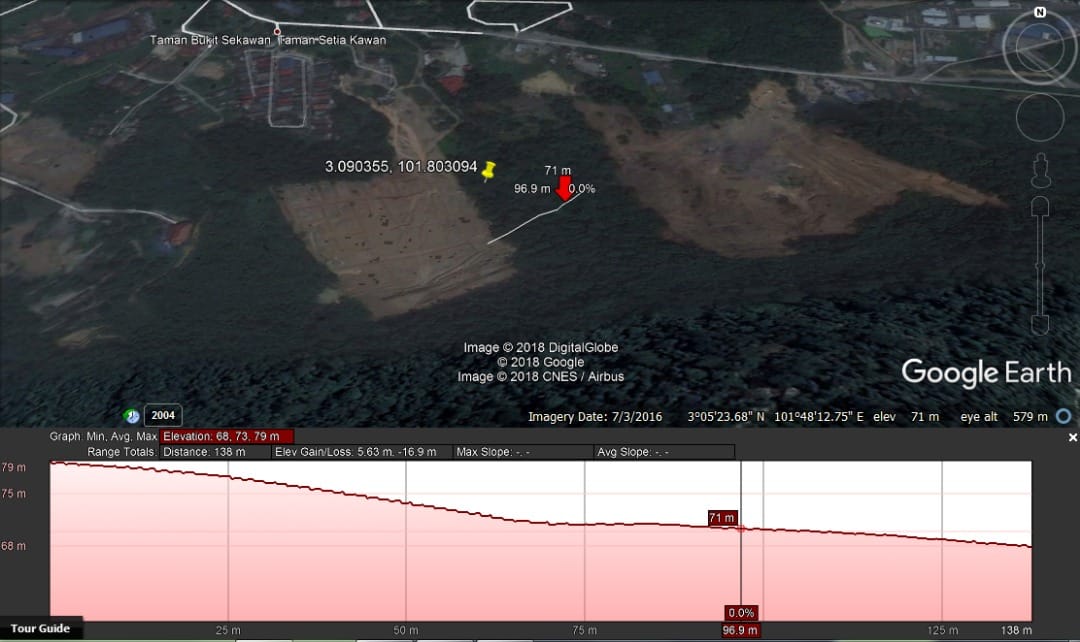Click the Street View pegman icon
The image size is (1080, 642).
click(1040, 170)
